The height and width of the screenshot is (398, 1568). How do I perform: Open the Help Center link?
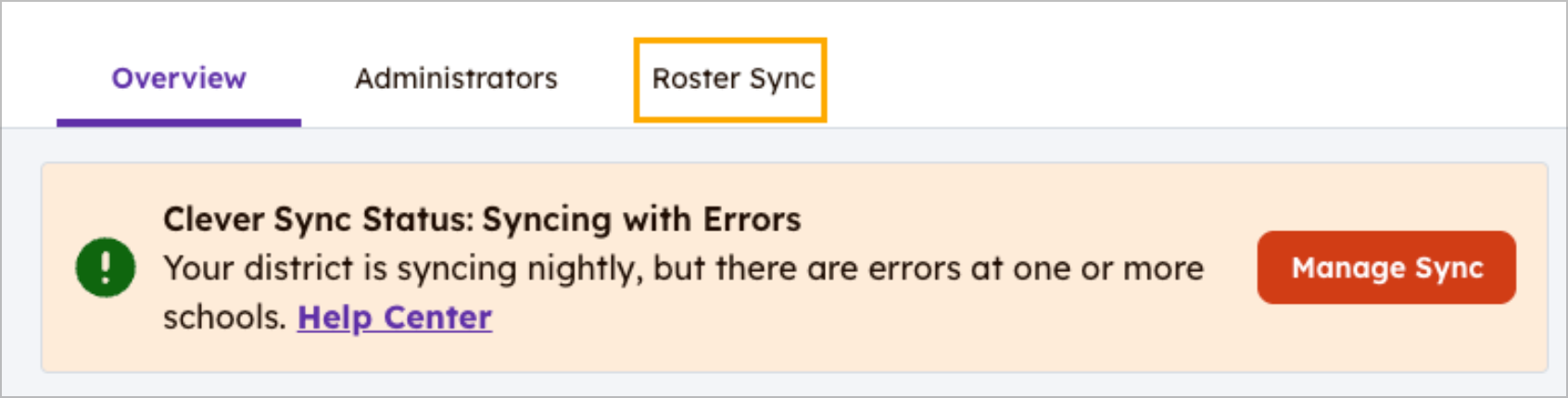(395, 317)
